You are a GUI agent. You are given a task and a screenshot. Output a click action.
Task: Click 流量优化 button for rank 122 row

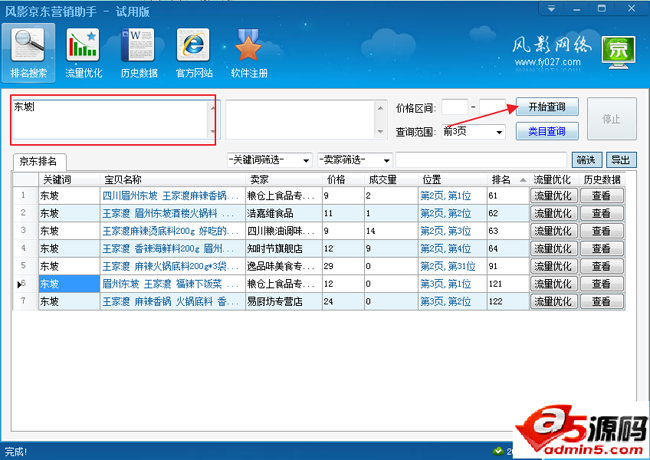(553, 301)
